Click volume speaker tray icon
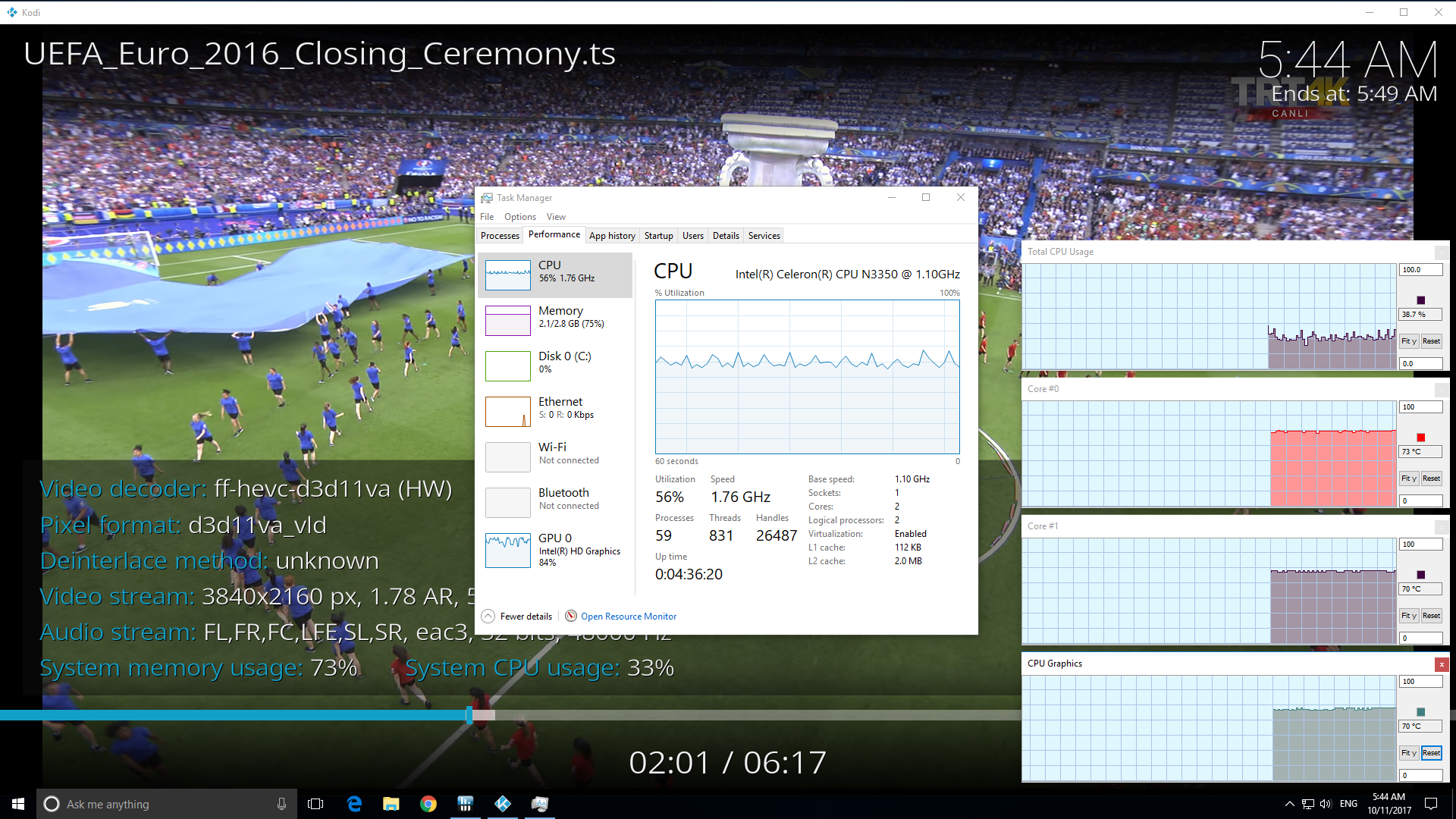This screenshot has width=1456, height=819. [1326, 804]
